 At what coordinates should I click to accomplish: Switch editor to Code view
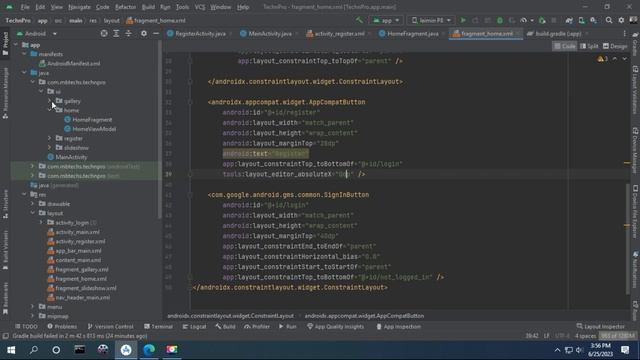tap(564, 46)
